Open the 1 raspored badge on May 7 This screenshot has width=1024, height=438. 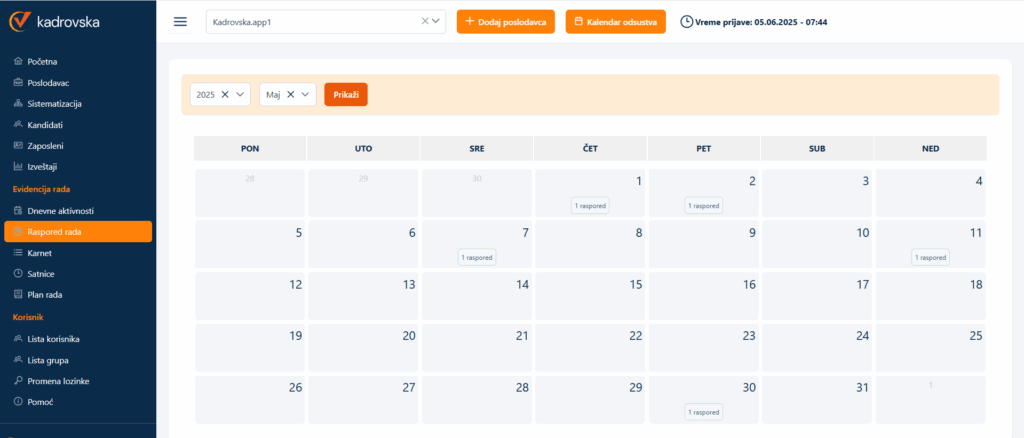477,257
